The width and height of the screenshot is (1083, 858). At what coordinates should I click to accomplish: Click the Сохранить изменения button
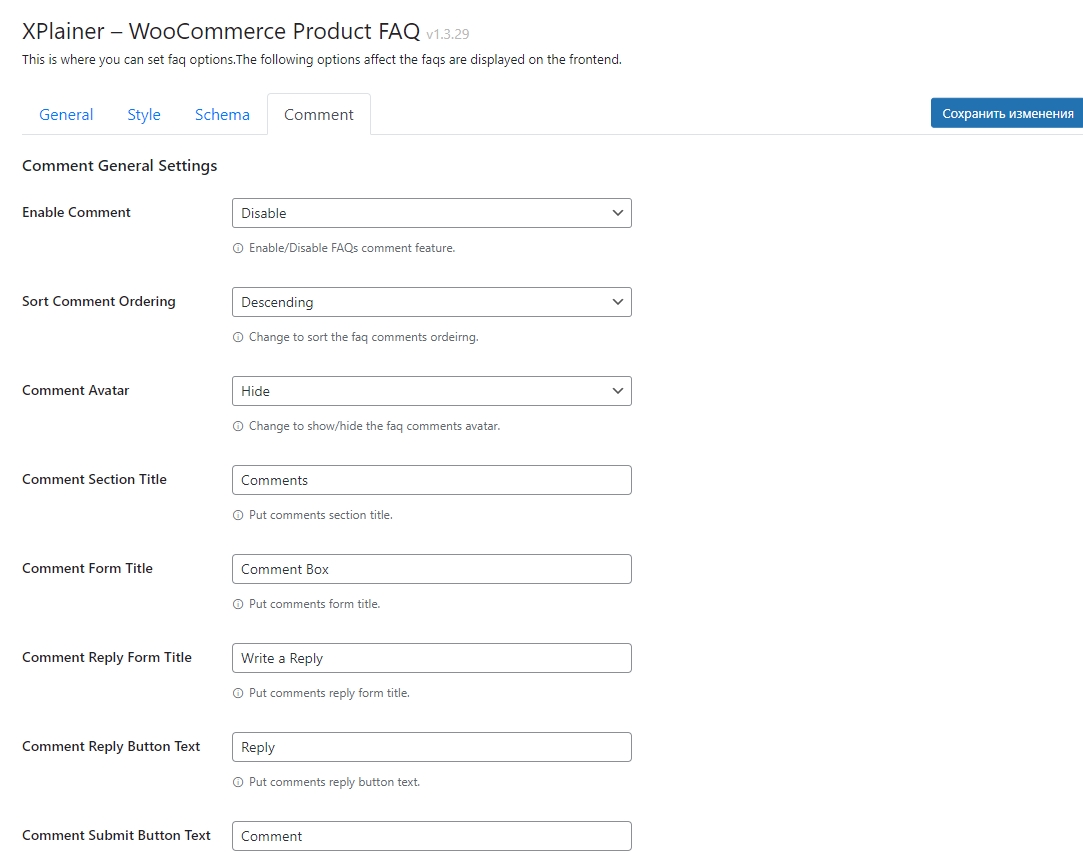click(x=1007, y=113)
